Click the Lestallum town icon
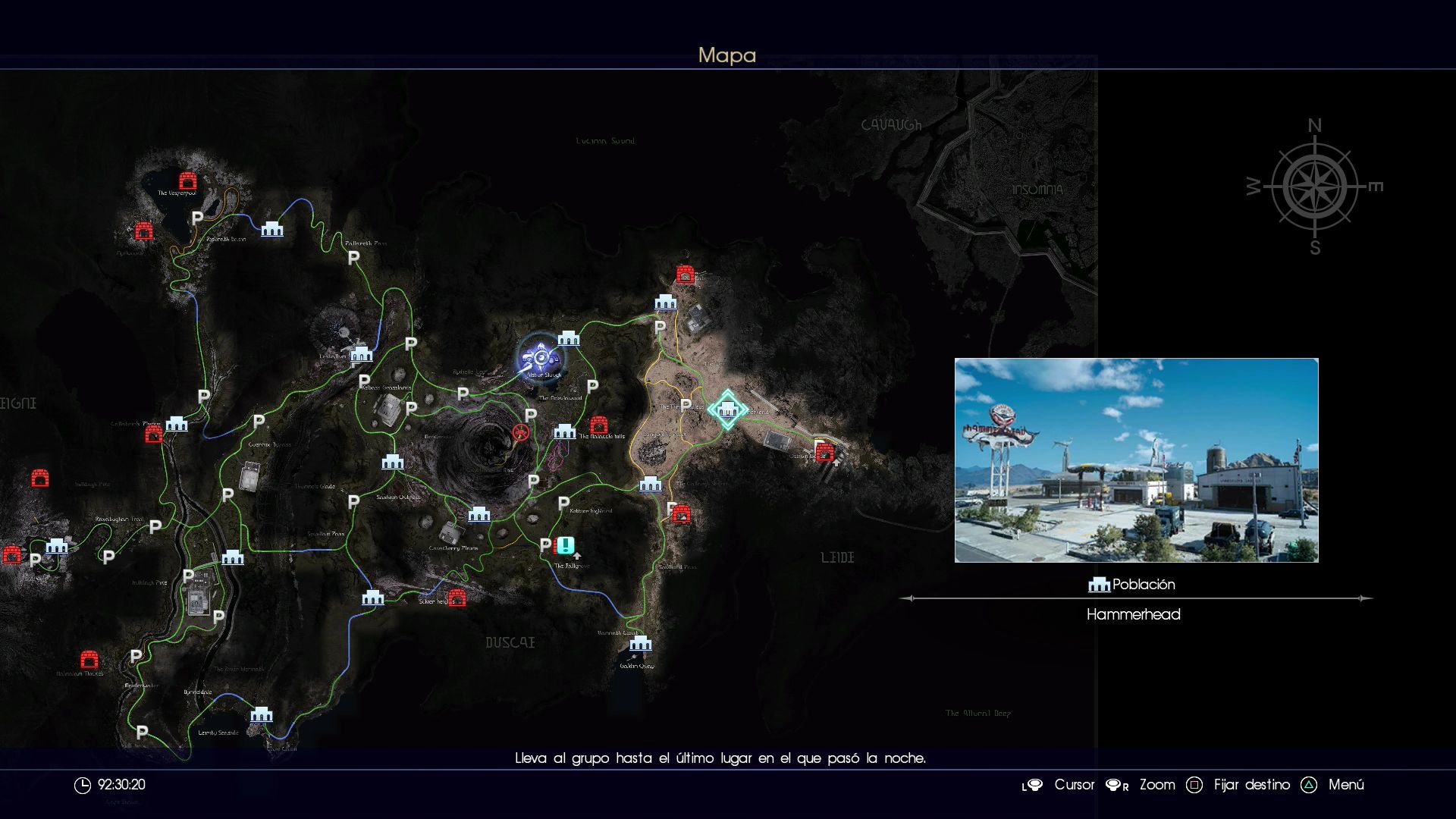1456x819 pixels. click(x=361, y=354)
